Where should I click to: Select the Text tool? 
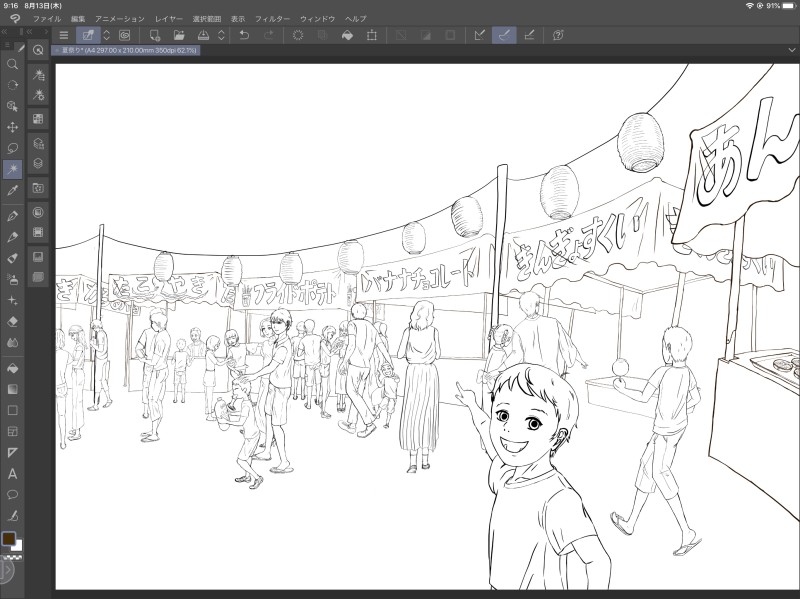coord(13,473)
